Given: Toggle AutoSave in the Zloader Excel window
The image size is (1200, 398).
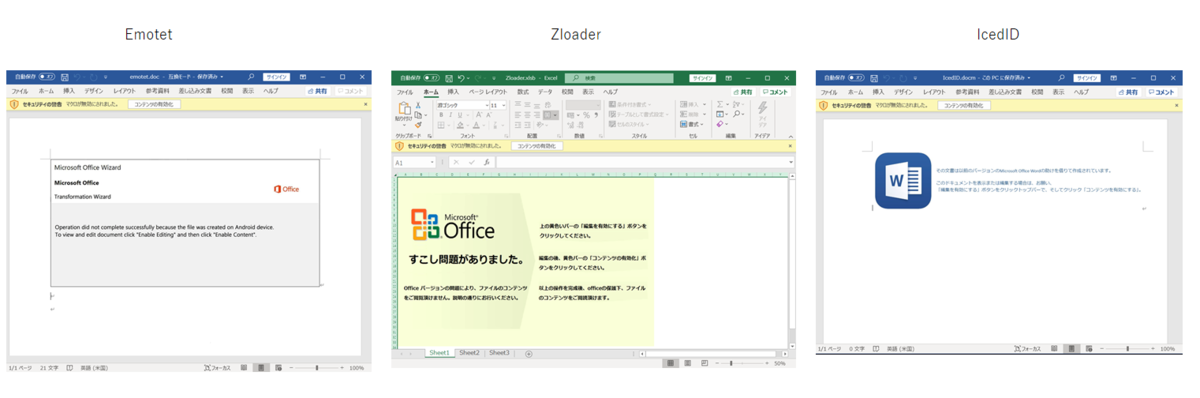Looking at the screenshot, I should click(x=431, y=77).
